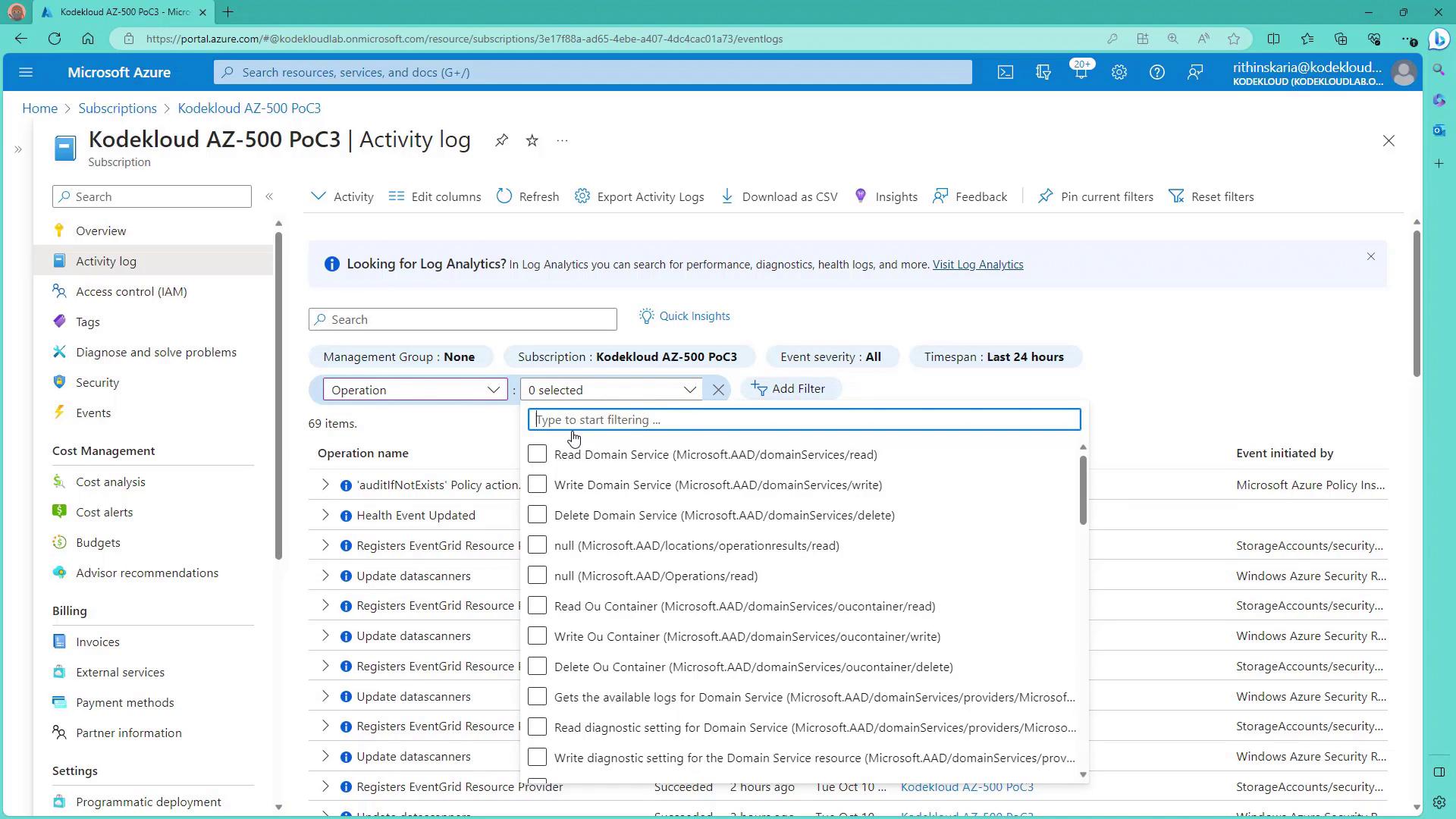This screenshot has height=819, width=1456.
Task: Click browser refresh button
Action: click(55, 39)
